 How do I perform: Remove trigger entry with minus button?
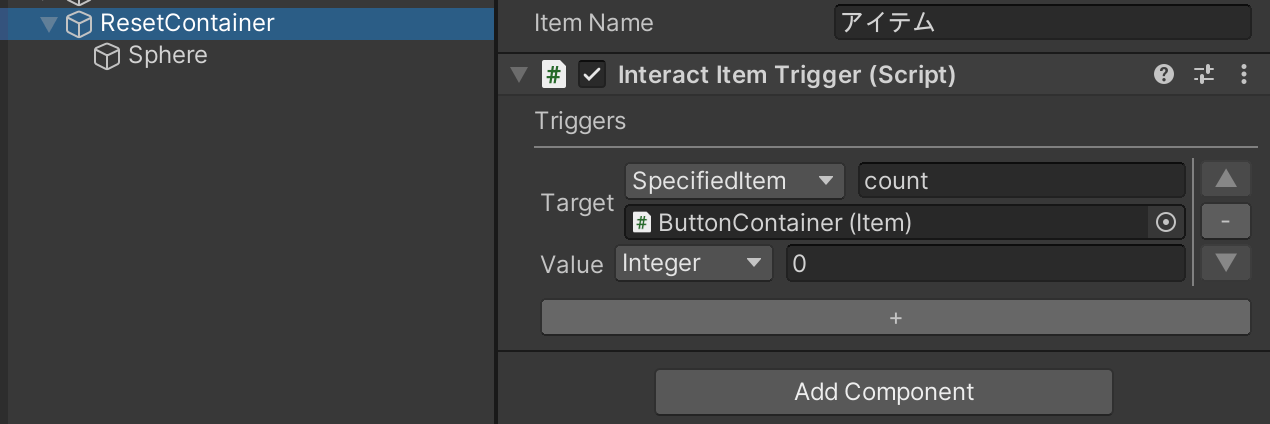(1226, 222)
